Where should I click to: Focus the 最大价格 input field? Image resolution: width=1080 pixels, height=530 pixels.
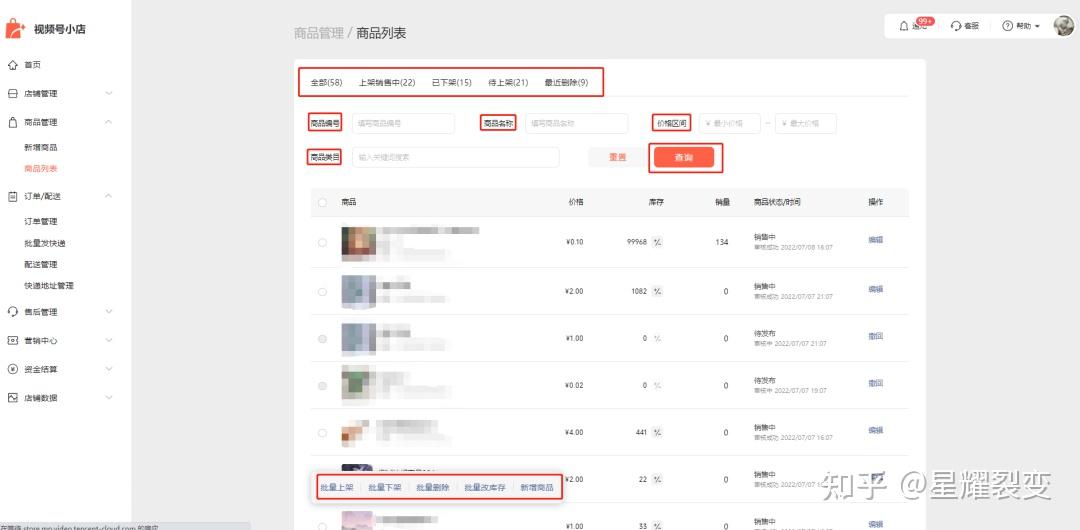point(806,123)
